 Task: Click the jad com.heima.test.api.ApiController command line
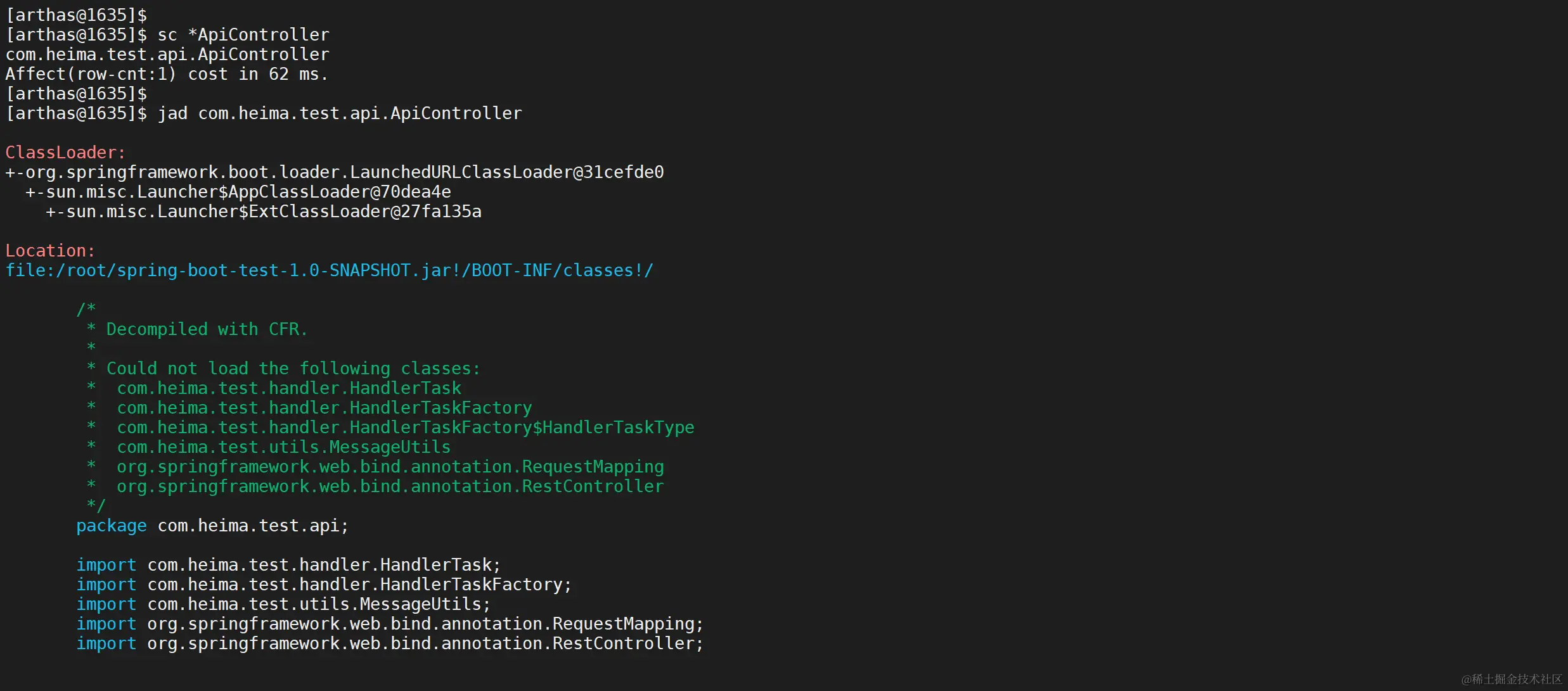point(340,113)
